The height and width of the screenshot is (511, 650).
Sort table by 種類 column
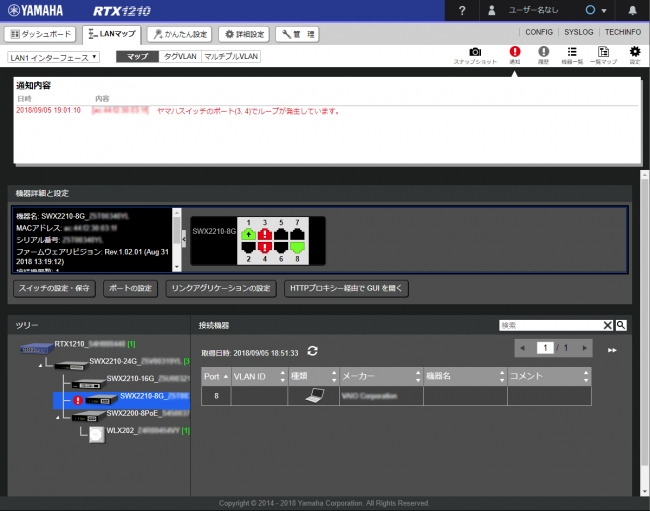pos(313,376)
